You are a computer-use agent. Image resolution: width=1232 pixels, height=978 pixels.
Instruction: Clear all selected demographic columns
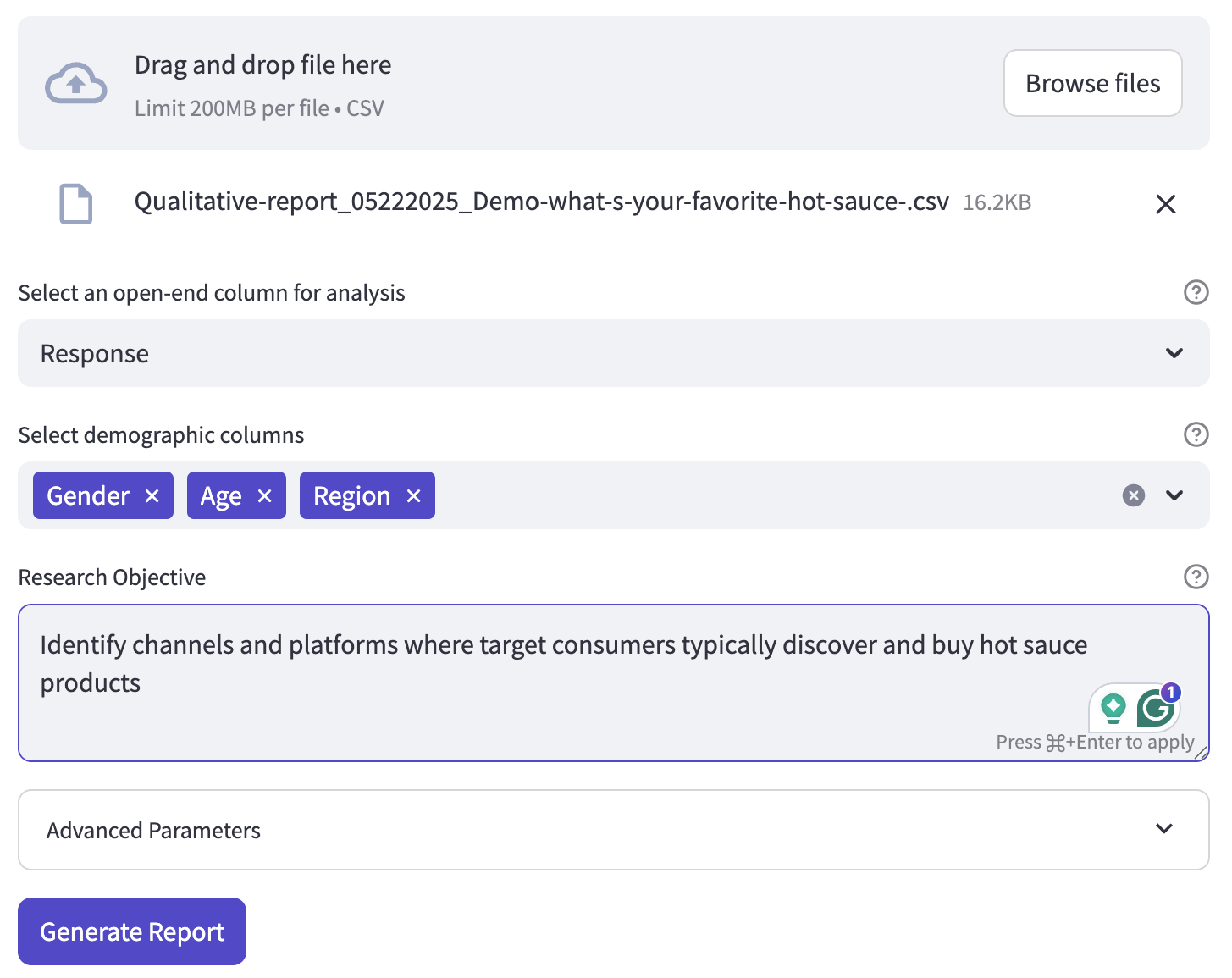coord(1134,495)
